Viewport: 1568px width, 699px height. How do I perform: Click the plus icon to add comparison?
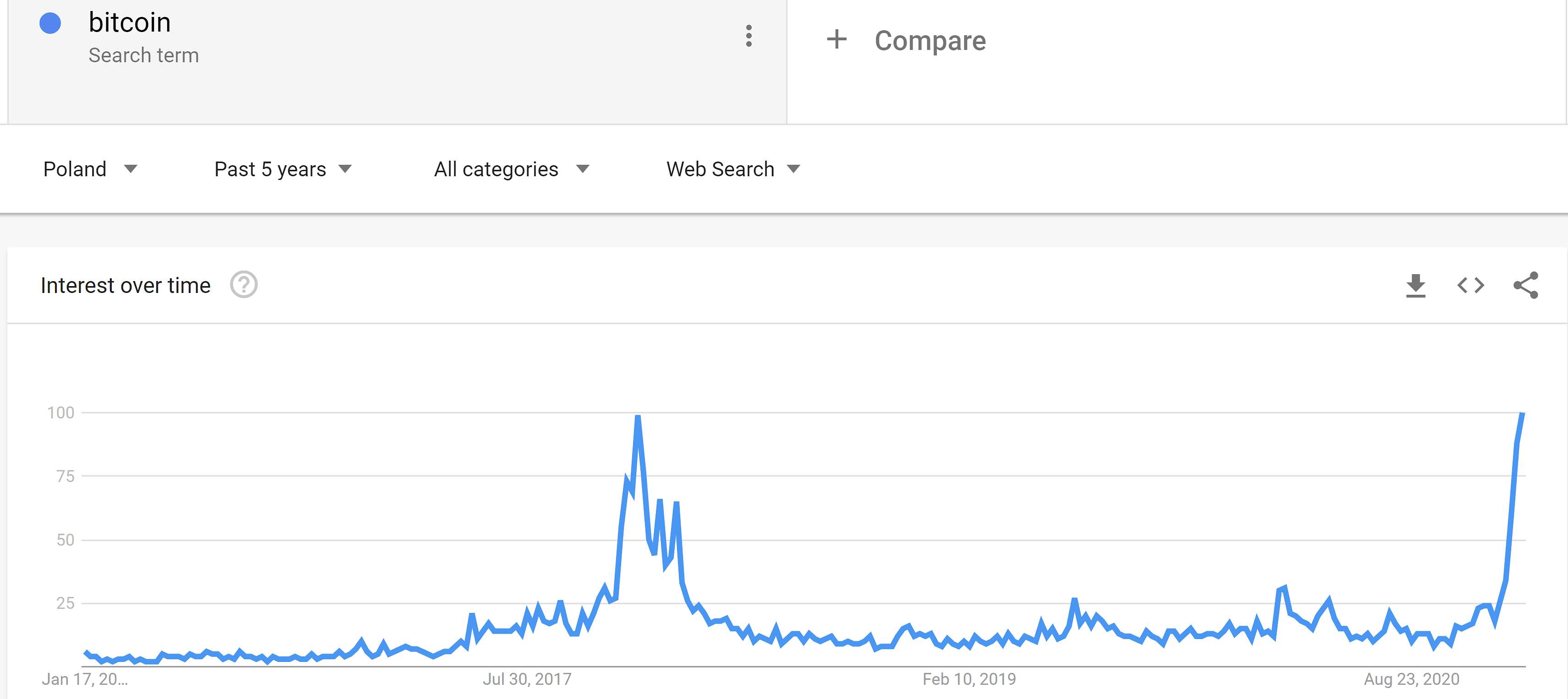pos(837,39)
